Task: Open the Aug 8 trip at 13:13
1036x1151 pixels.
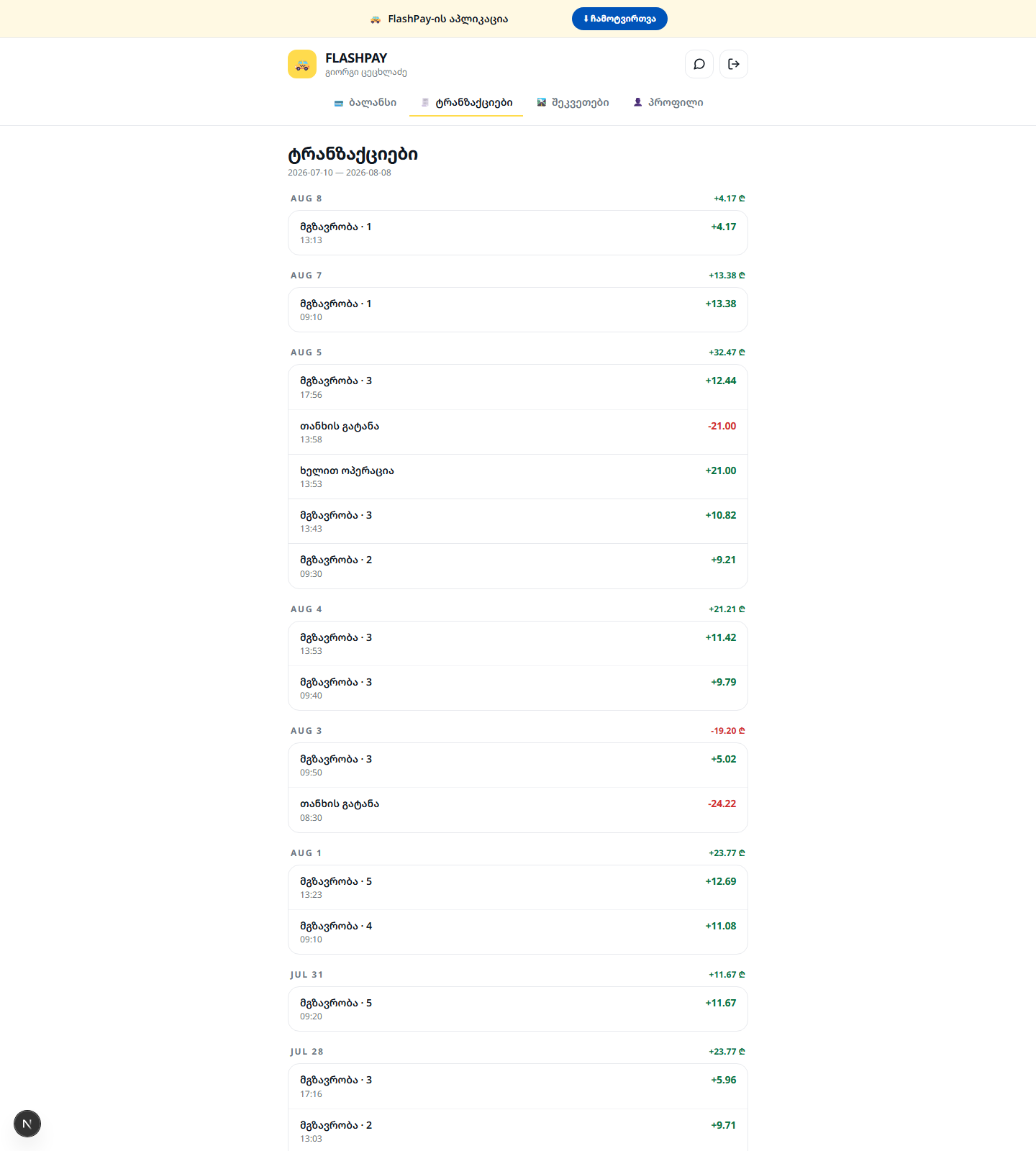Action: click(518, 233)
